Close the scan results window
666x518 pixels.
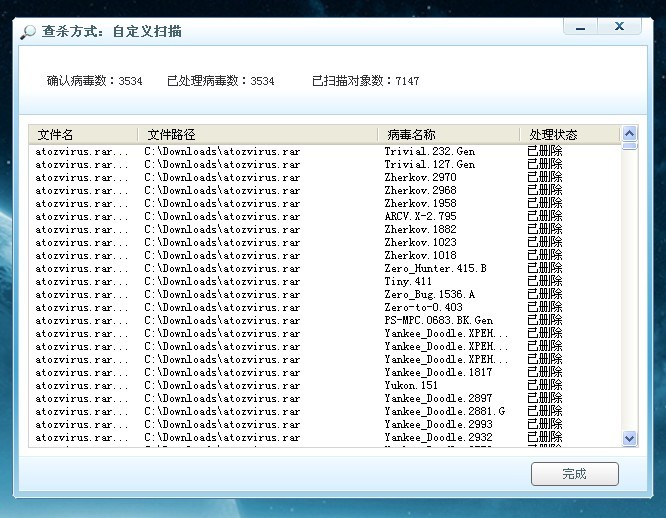pyautogui.click(x=619, y=26)
